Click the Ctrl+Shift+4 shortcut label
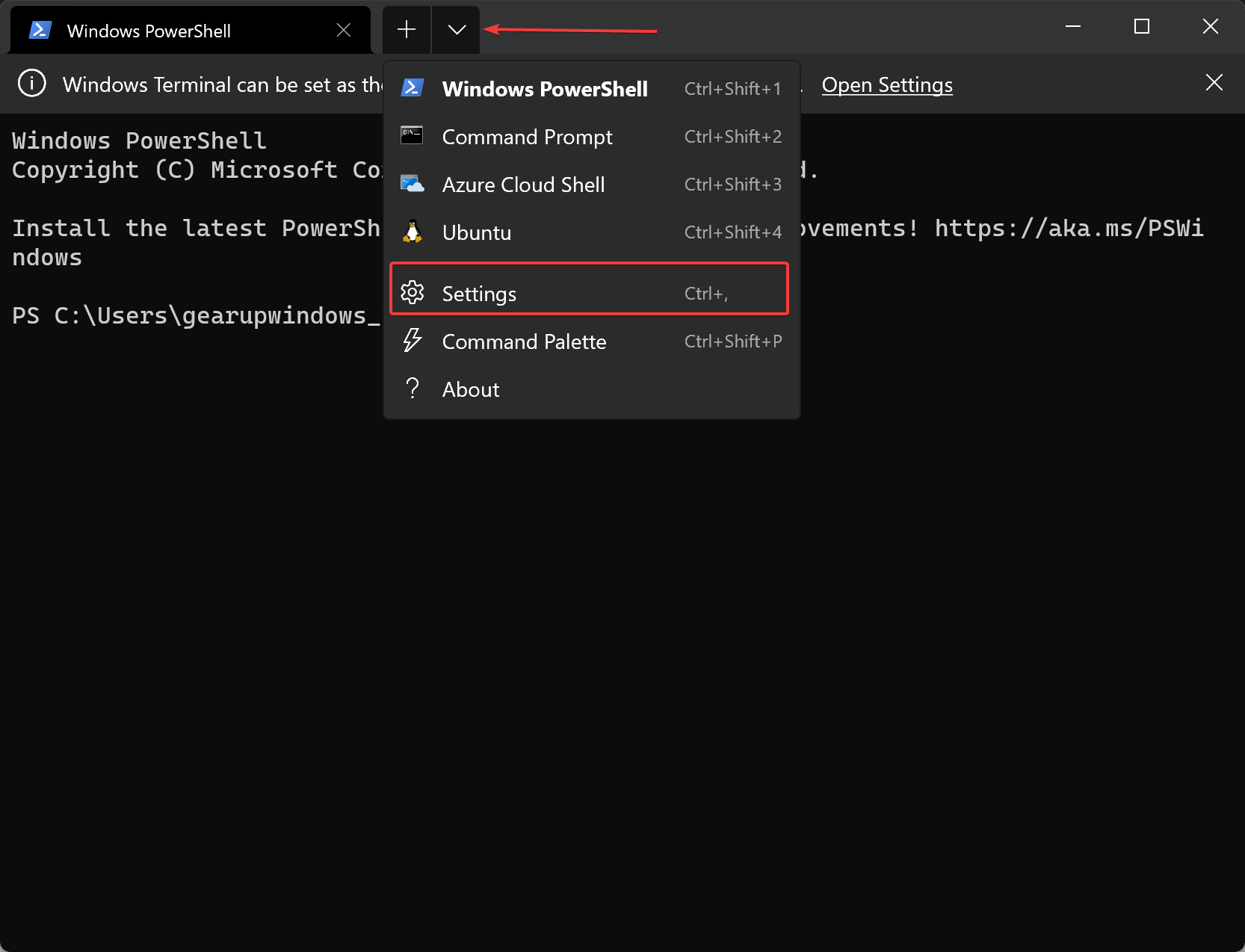 (x=733, y=232)
